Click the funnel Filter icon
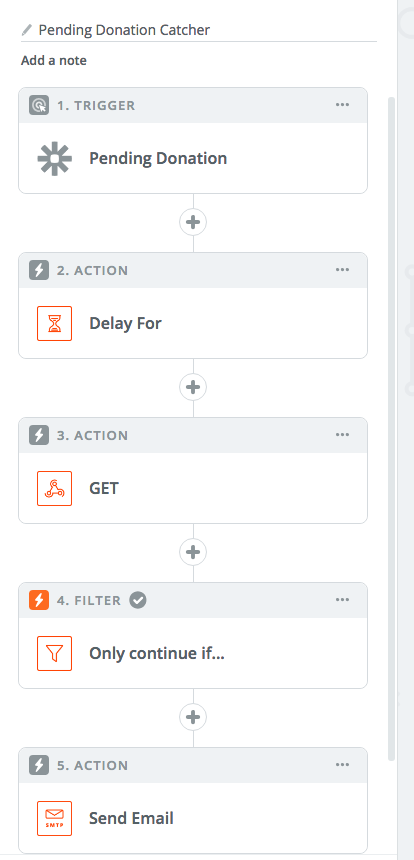 click(54, 653)
